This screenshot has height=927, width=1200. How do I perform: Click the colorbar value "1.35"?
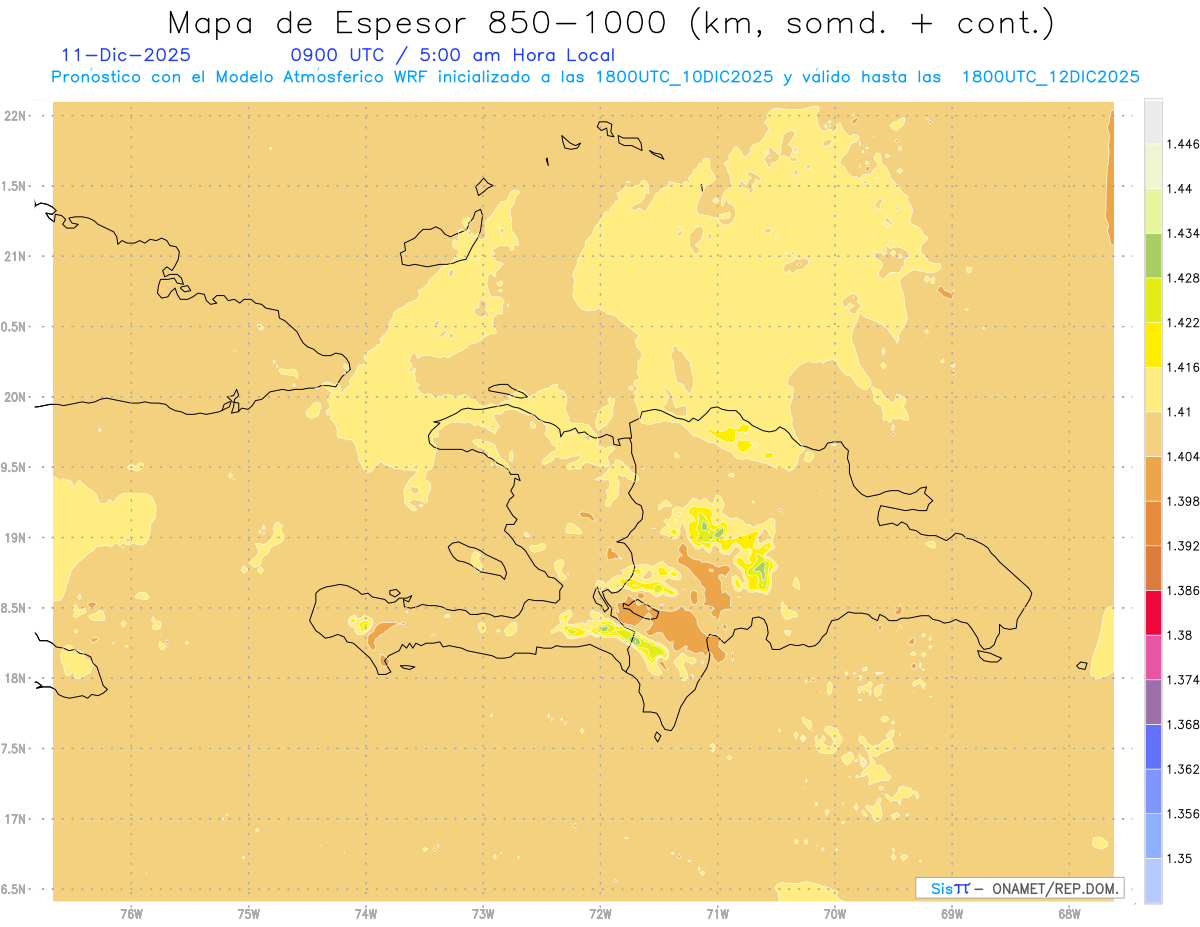pyautogui.click(x=1179, y=858)
